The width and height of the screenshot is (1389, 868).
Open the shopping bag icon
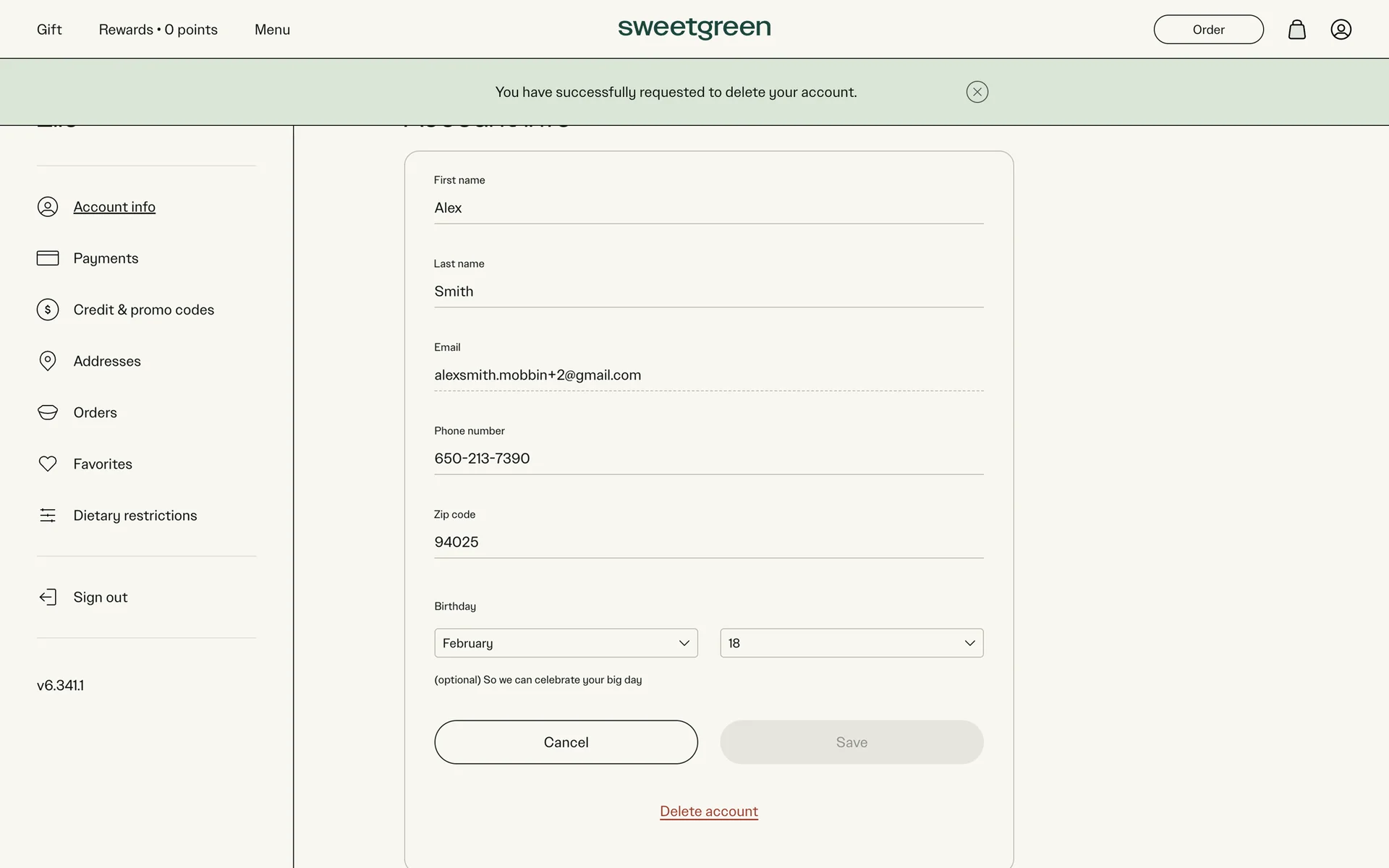[x=1296, y=30]
